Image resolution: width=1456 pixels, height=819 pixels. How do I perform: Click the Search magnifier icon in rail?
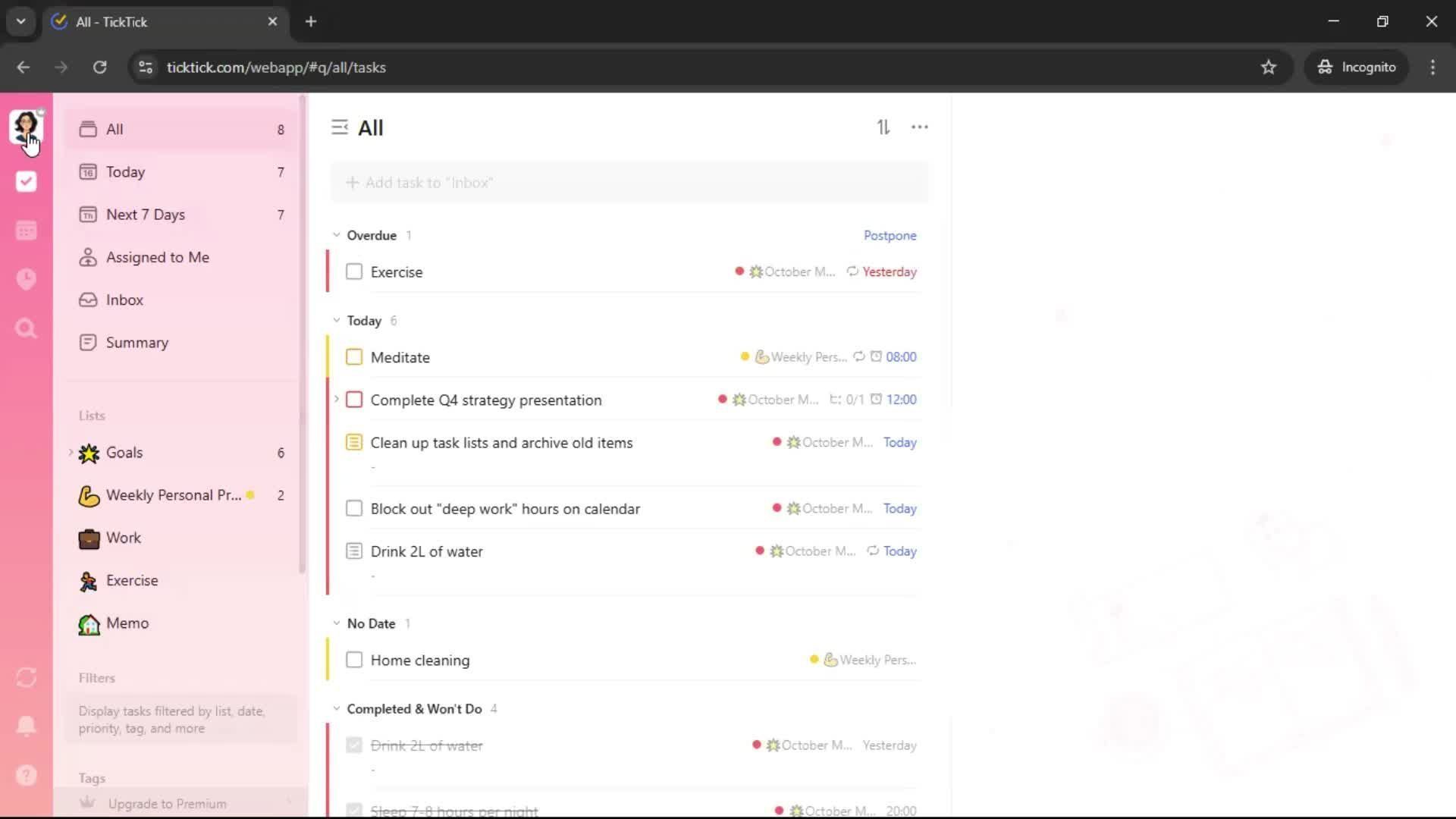point(26,328)
